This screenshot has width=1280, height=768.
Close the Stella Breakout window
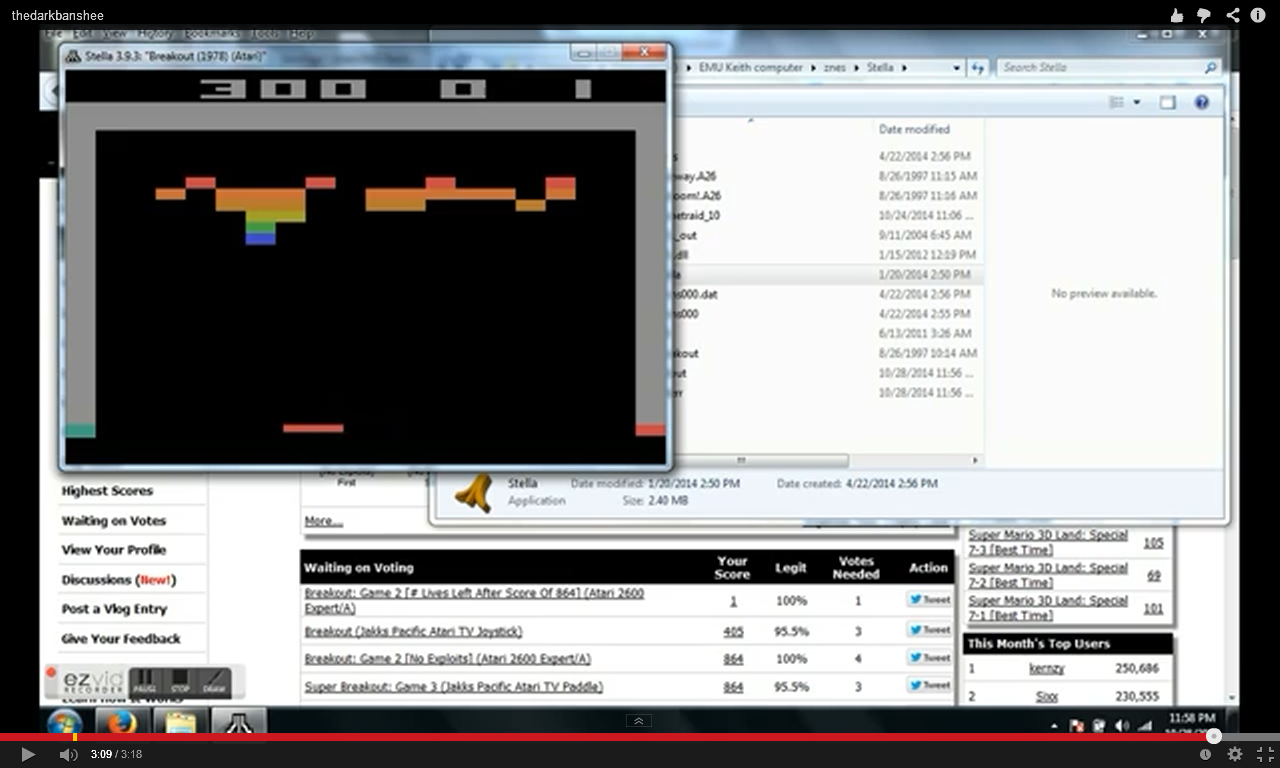coord(645,52)
